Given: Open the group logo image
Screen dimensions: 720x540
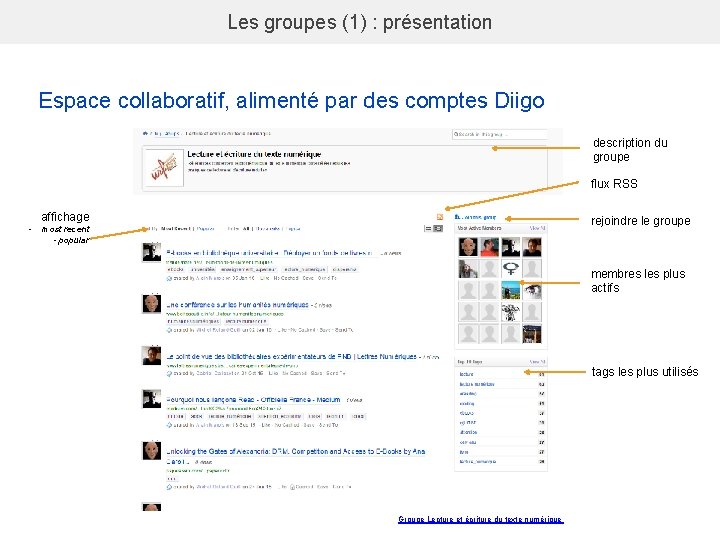Looking at the screenshot, I should click(x=163, y=167).
